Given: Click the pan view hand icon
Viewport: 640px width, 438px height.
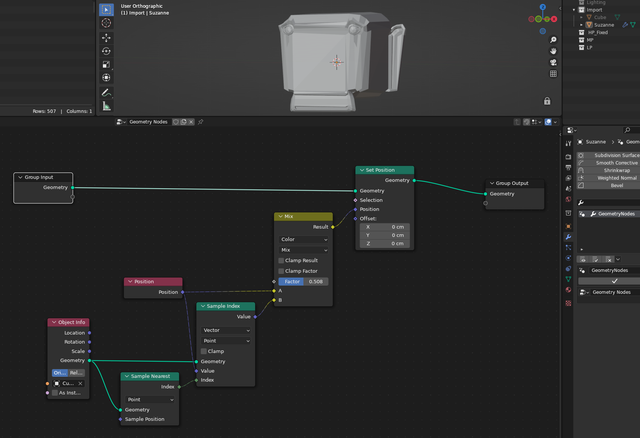Looking at the screenshot, I should point(553,51).
